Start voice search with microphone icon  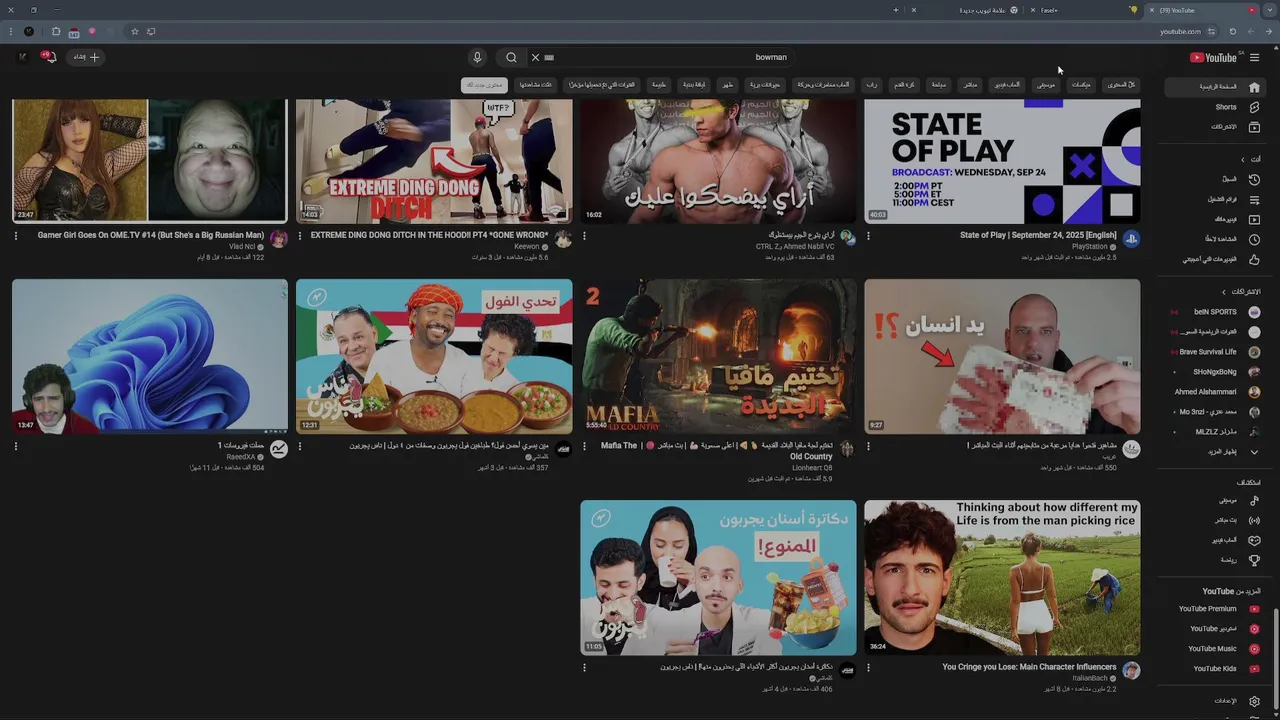click(x=477, y=57)
